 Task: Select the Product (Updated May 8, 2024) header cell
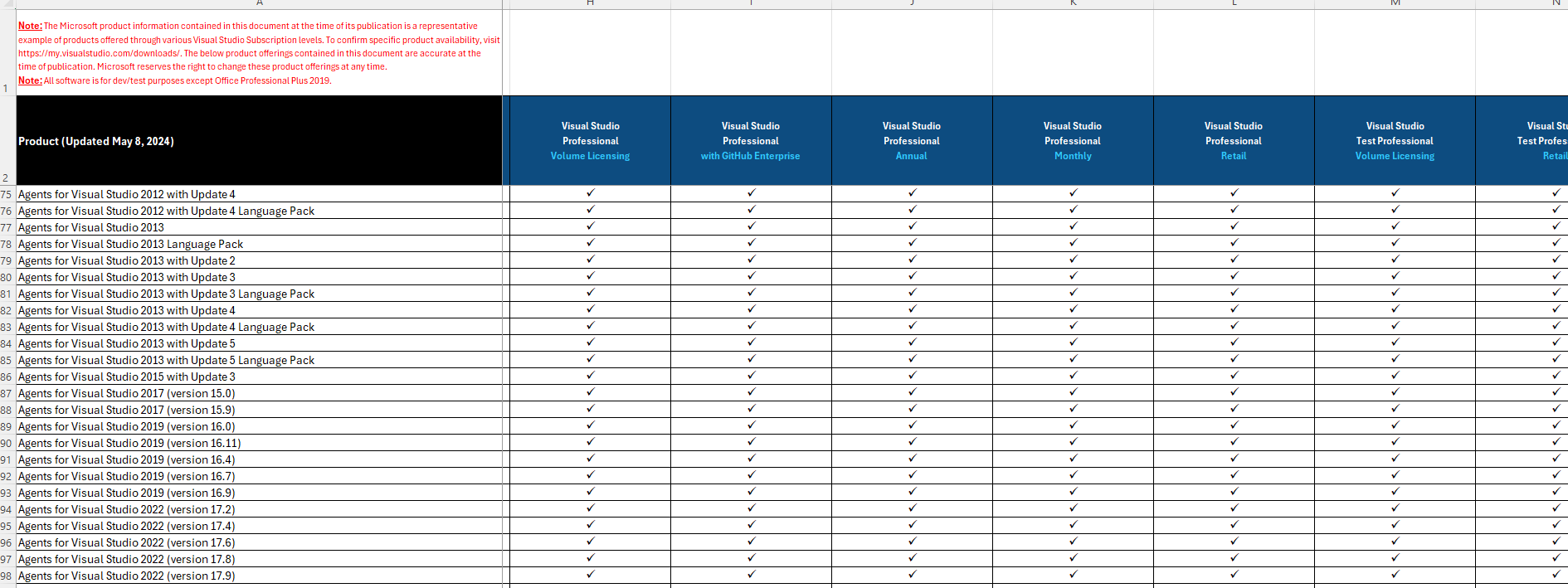(x=259, y=140)
